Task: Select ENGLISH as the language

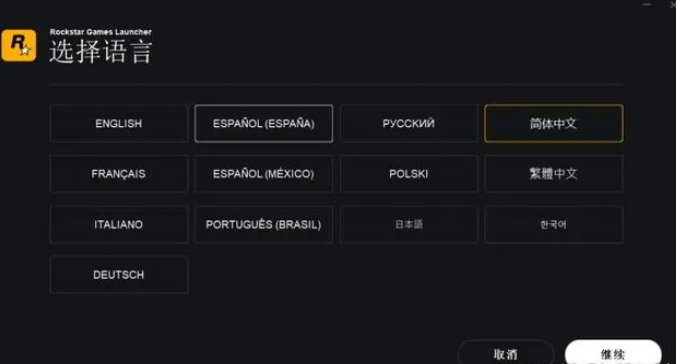Action: (119, 123)
